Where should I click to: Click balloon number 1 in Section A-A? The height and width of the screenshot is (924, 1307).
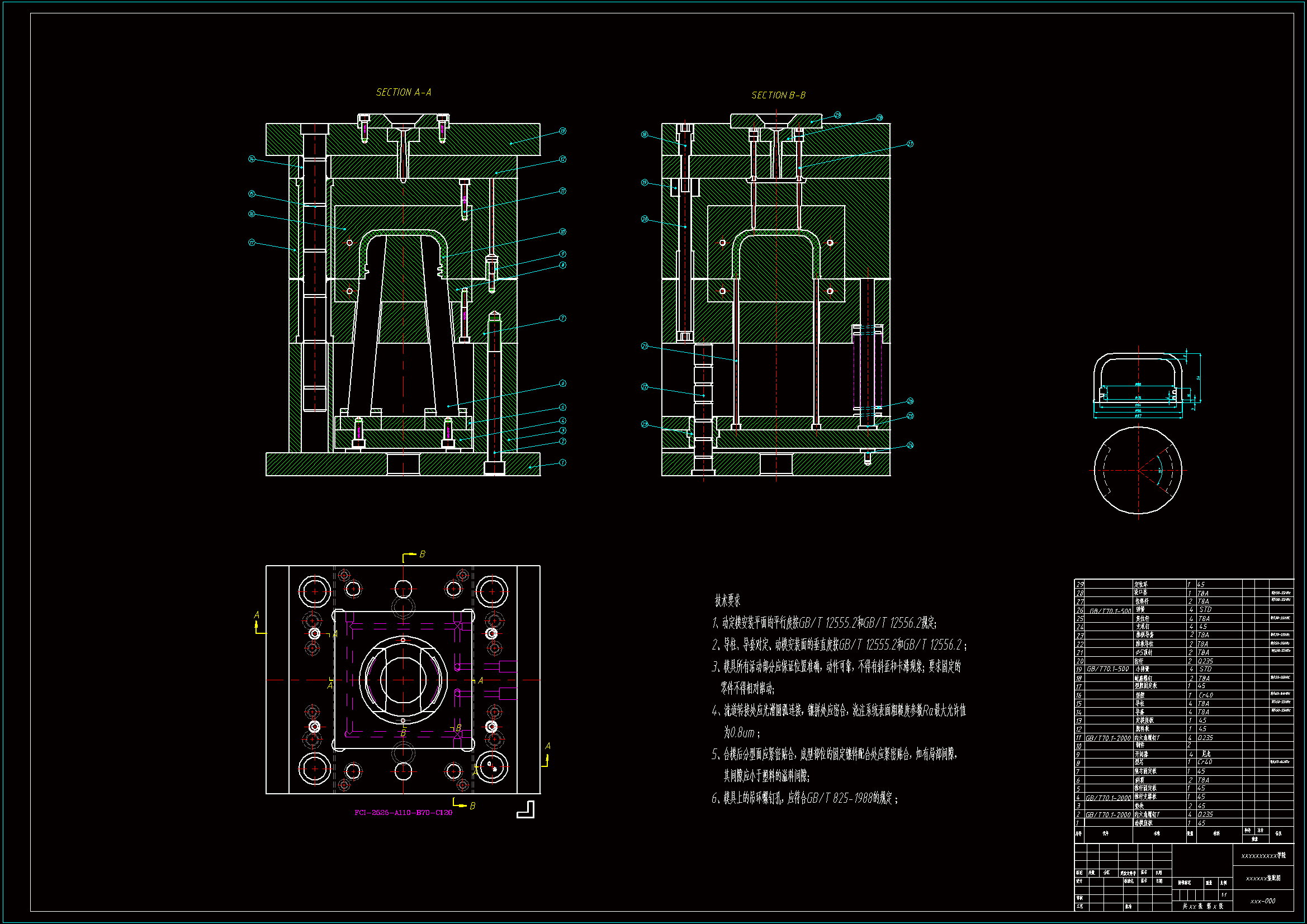(x=562, y=463)
